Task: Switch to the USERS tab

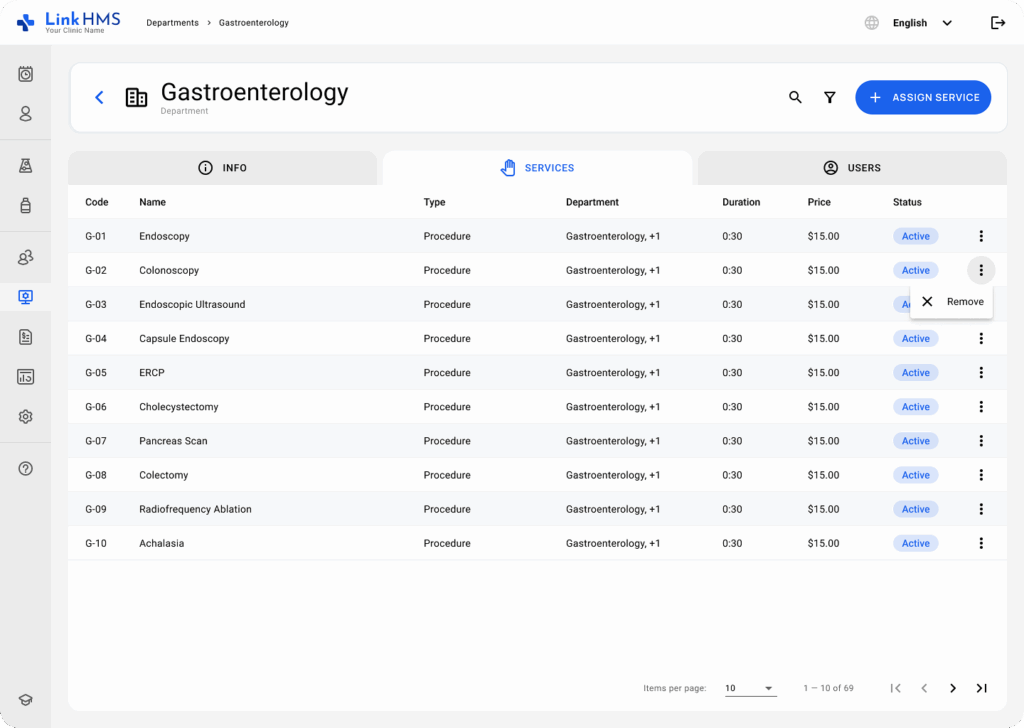Action: point(851,168)
